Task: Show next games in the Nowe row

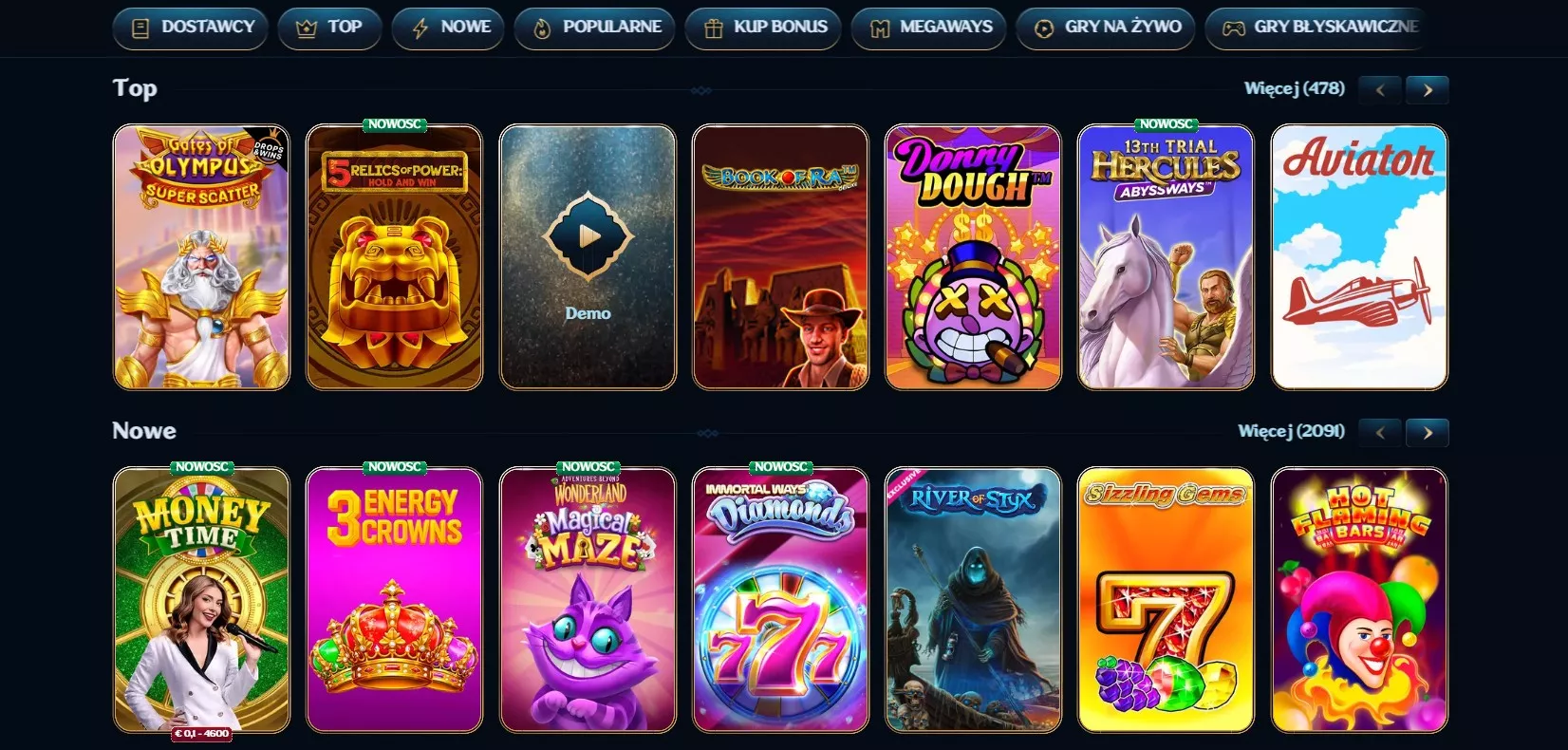Action: [x=1427, y=432]
